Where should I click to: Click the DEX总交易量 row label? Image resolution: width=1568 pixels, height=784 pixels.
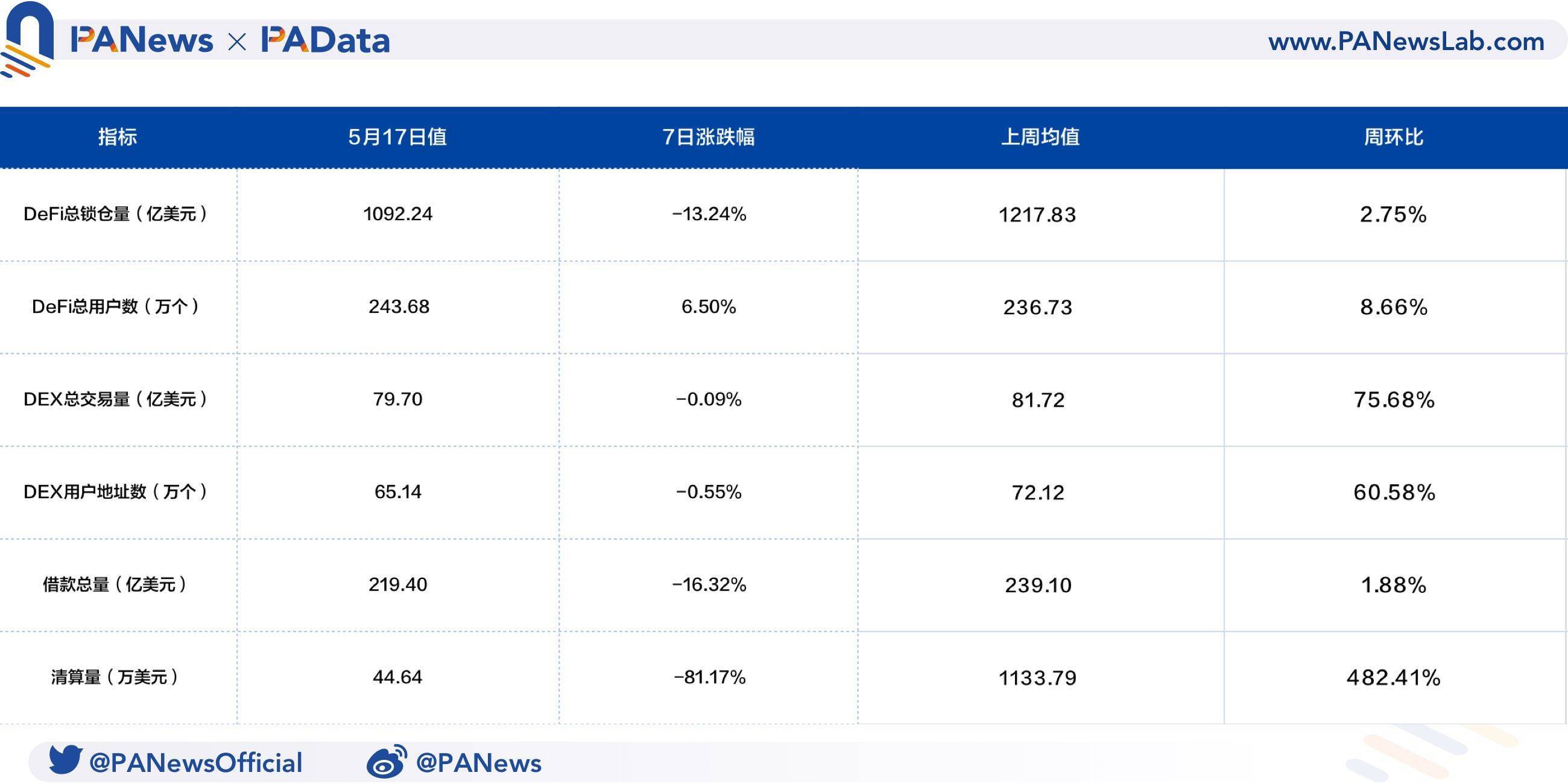[116, 399]
